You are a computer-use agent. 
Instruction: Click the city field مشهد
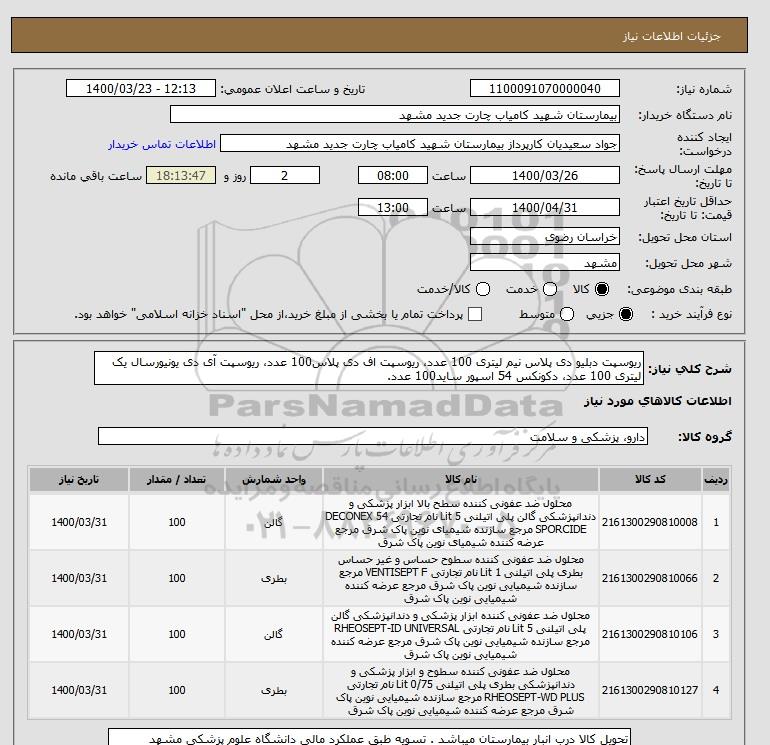pyautogui.click(x=545, y=263)
